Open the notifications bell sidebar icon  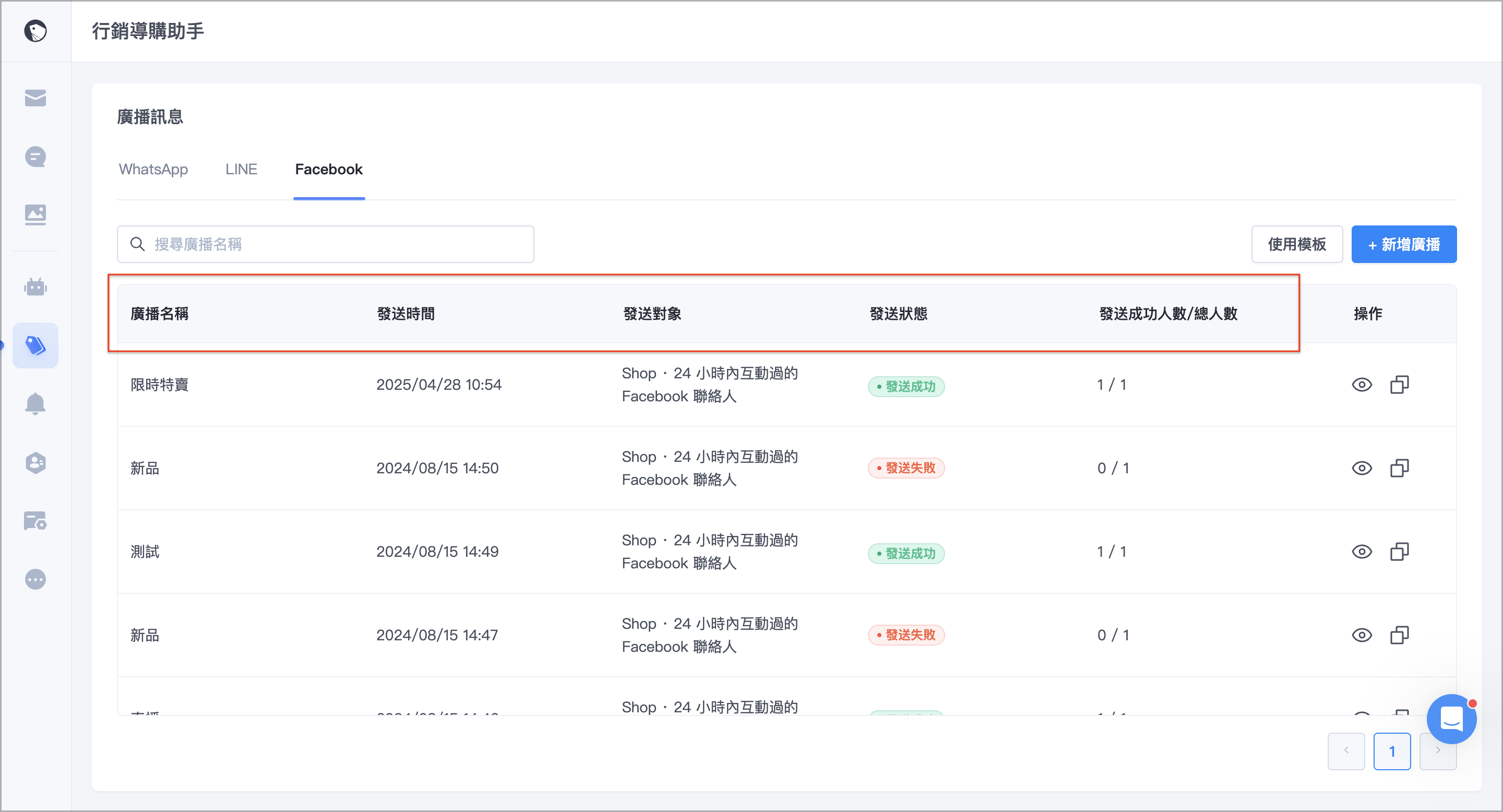coord(35,404)
